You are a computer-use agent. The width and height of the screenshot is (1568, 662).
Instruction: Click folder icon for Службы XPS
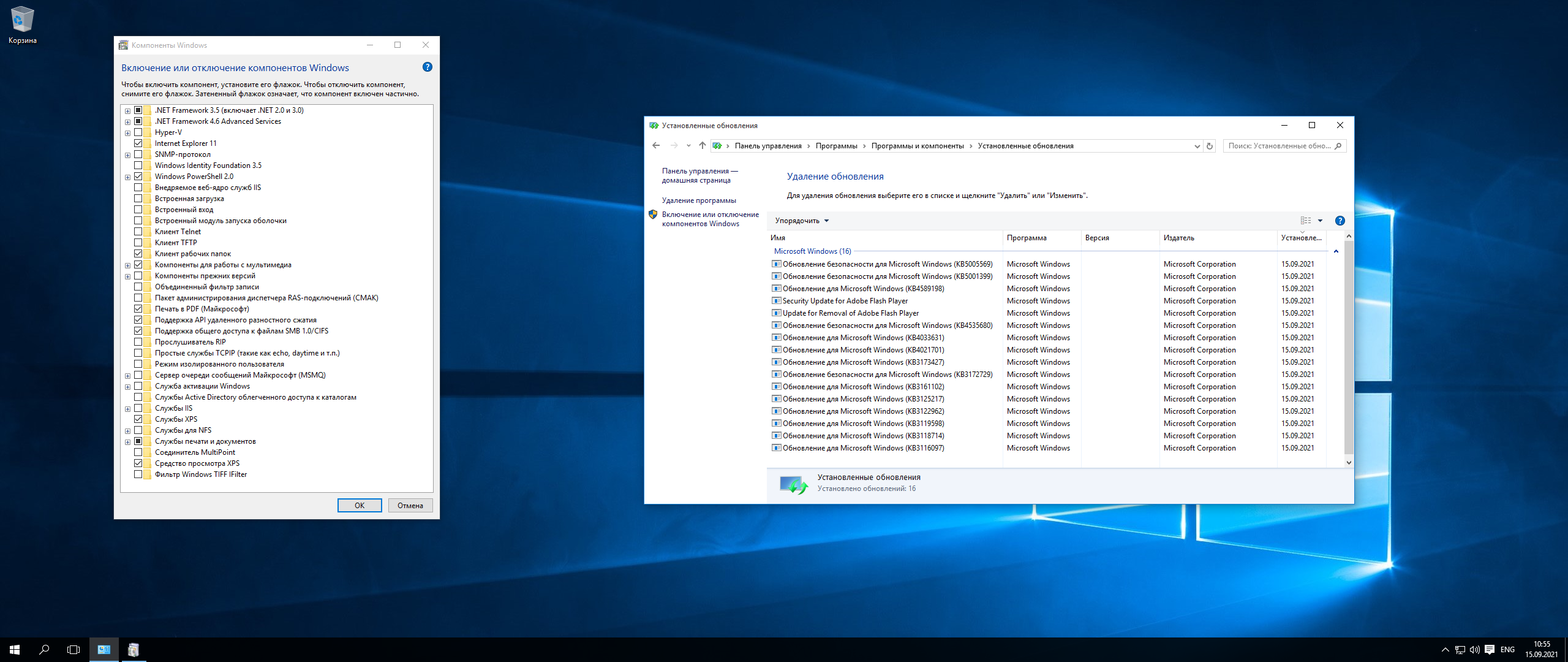pyautogui.click(x=148, y=419)
